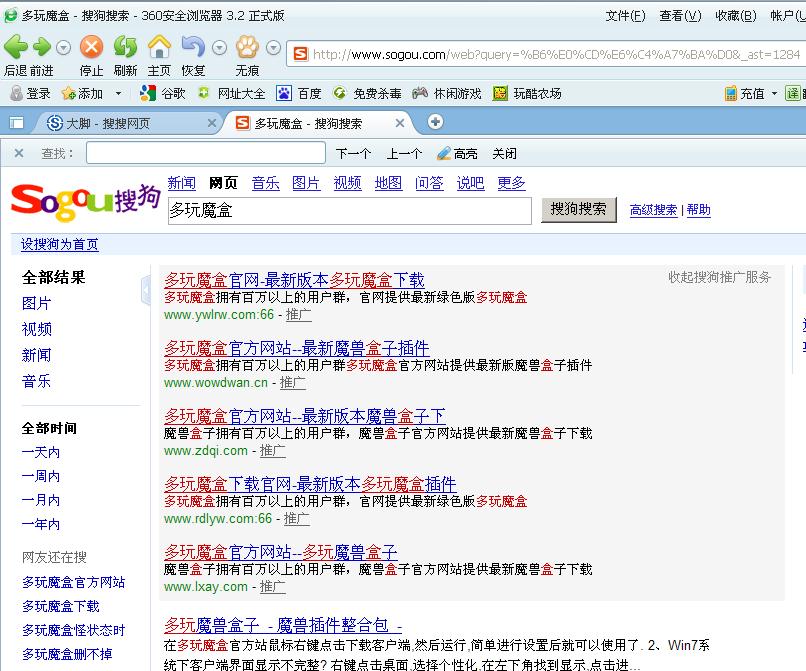806x671 pixels.
Task: Toggle 高亮 highlight in find bar
Action: pos(457,153)
